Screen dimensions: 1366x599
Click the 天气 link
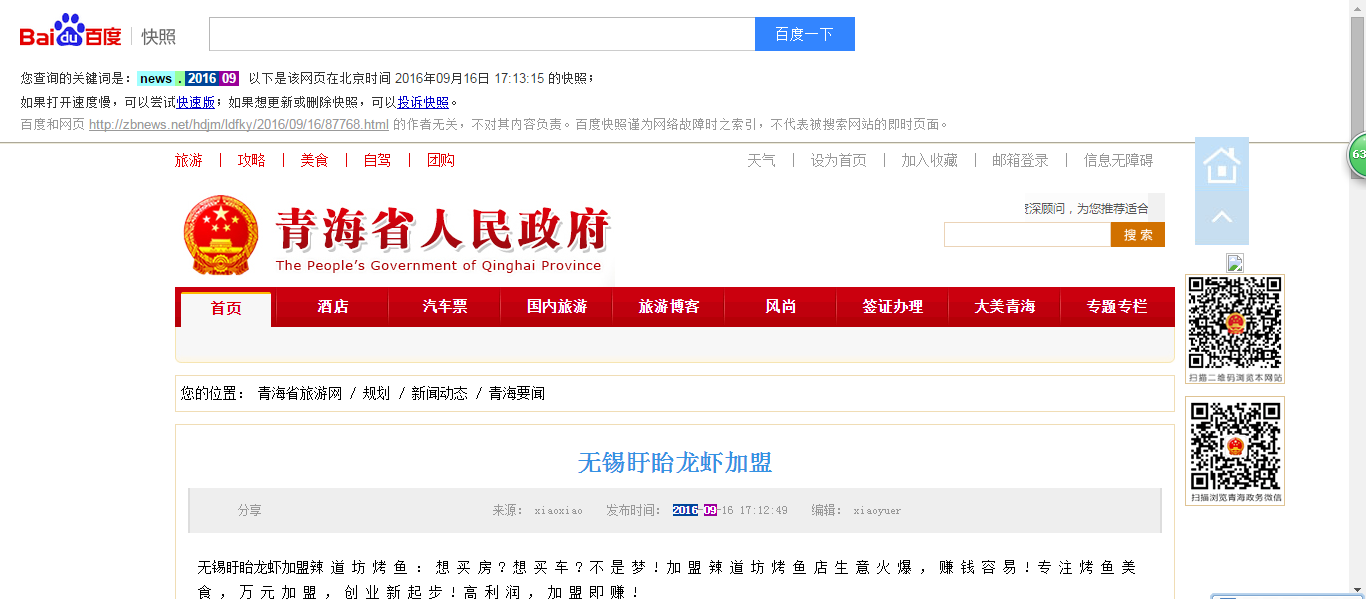(761, 160)
